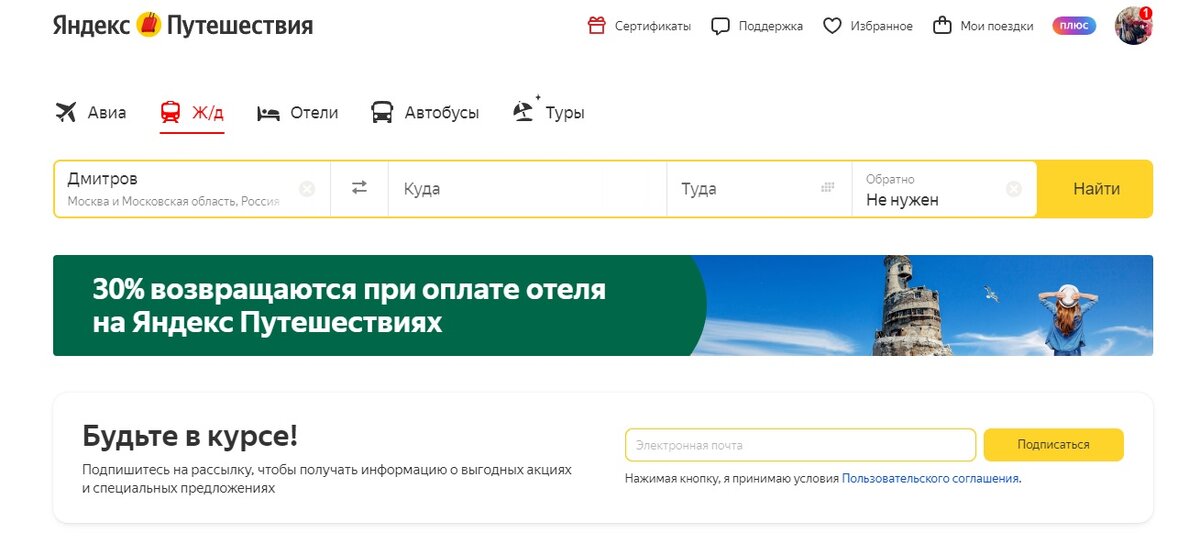
Task: Click the red train icon
Action: [171, 112]
